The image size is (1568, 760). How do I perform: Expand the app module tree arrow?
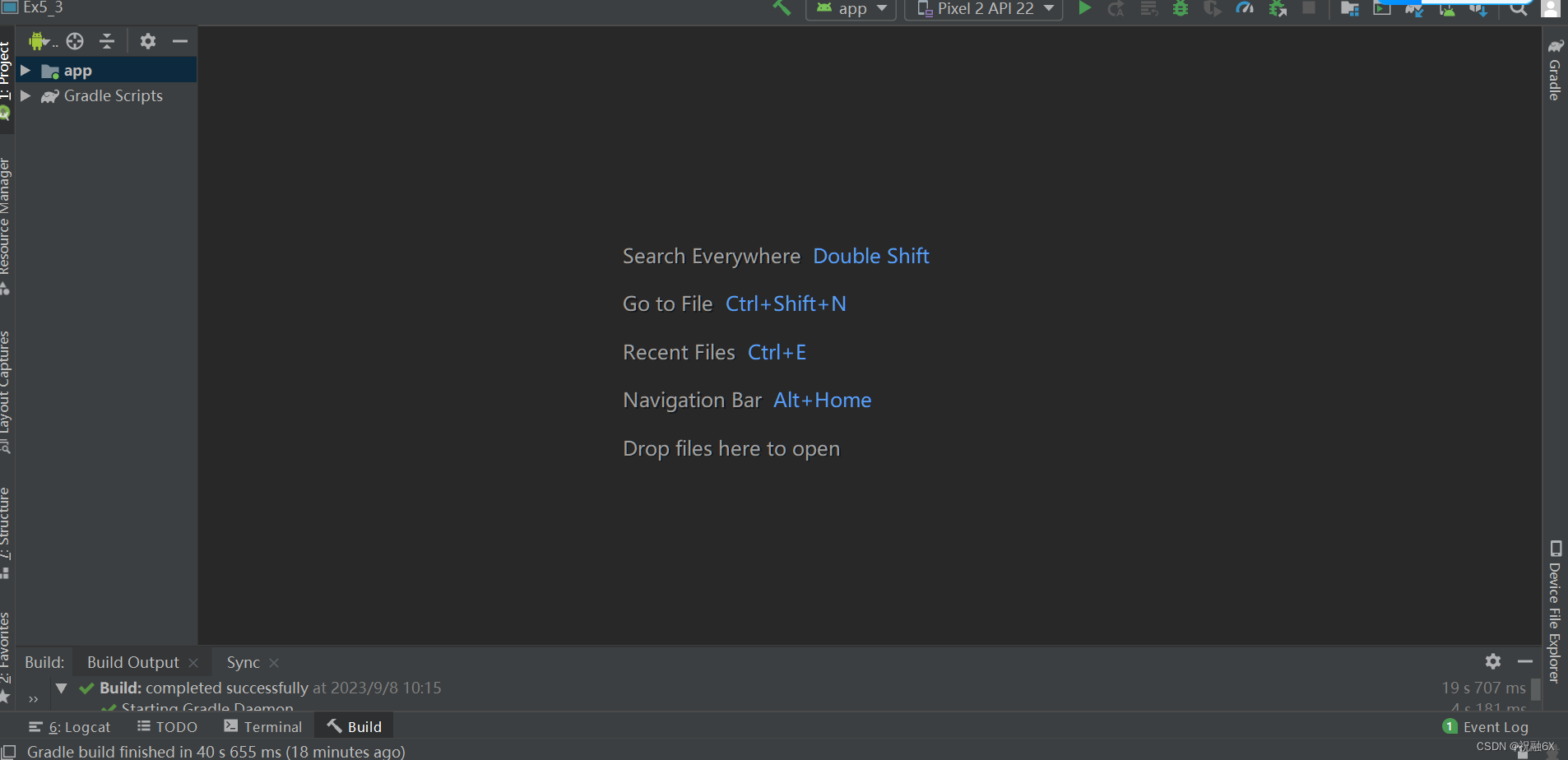(x=26, y=71)
